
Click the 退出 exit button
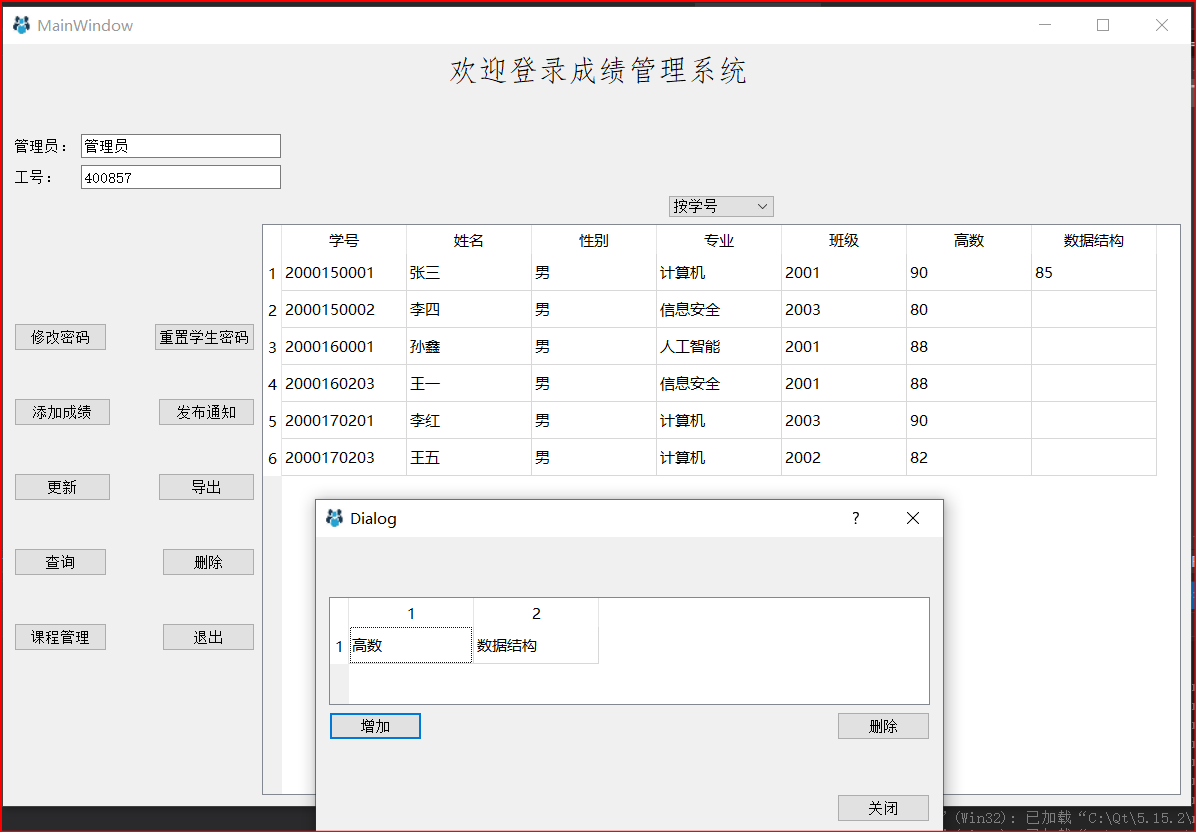coord(208,636)
